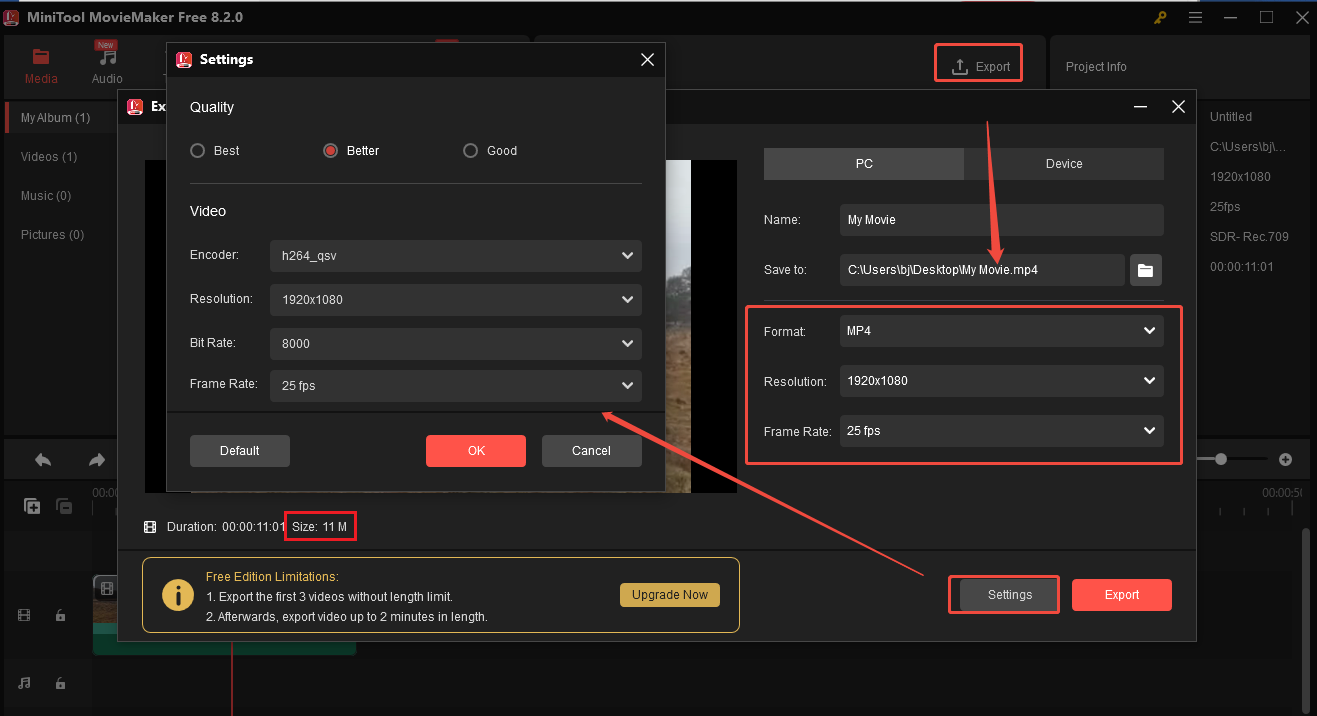Open the Encoder dropdown showing h264_qsv
The image size is (1317, 716).
coord(456,256)
